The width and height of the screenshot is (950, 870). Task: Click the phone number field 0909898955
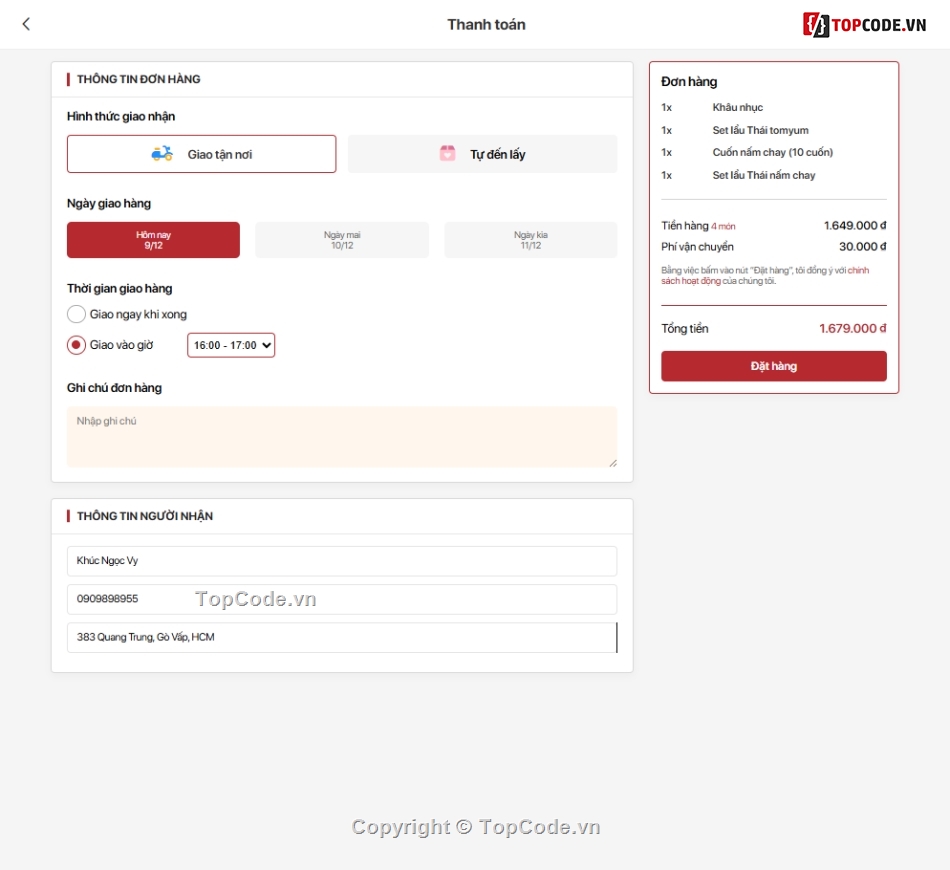pos(342,599)
